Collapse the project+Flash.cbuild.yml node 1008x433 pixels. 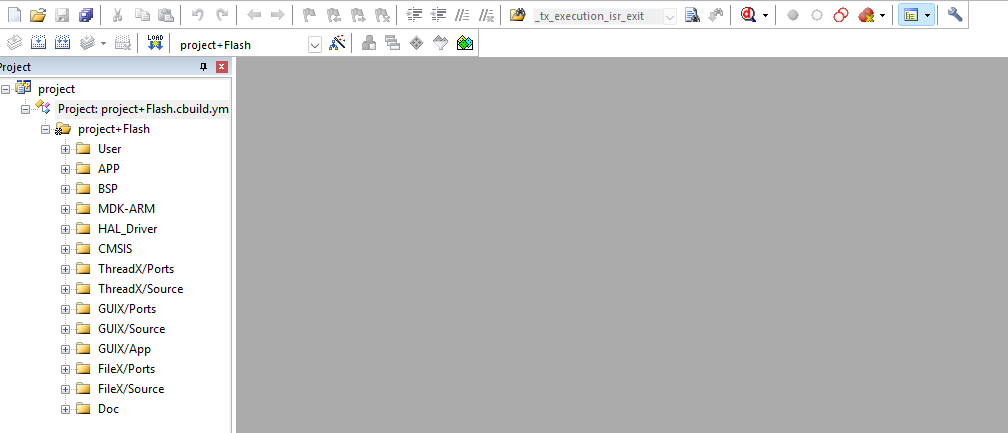26,109
